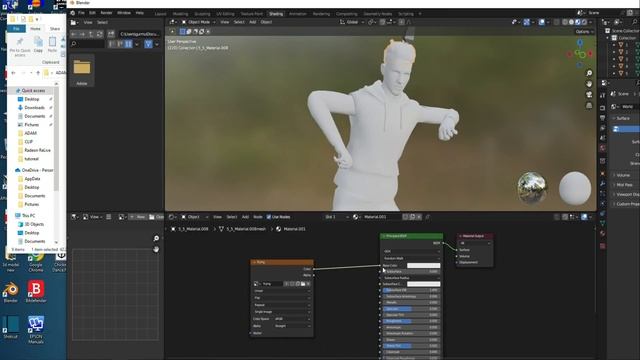Click the Blender file browser path field
Image resolution: width=640 pixels, height=360 pixels.
coord(139,34)
